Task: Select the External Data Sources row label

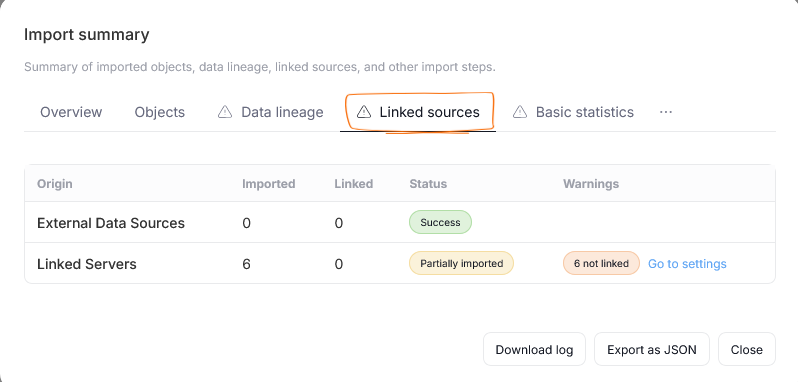Action: [111, 223]
